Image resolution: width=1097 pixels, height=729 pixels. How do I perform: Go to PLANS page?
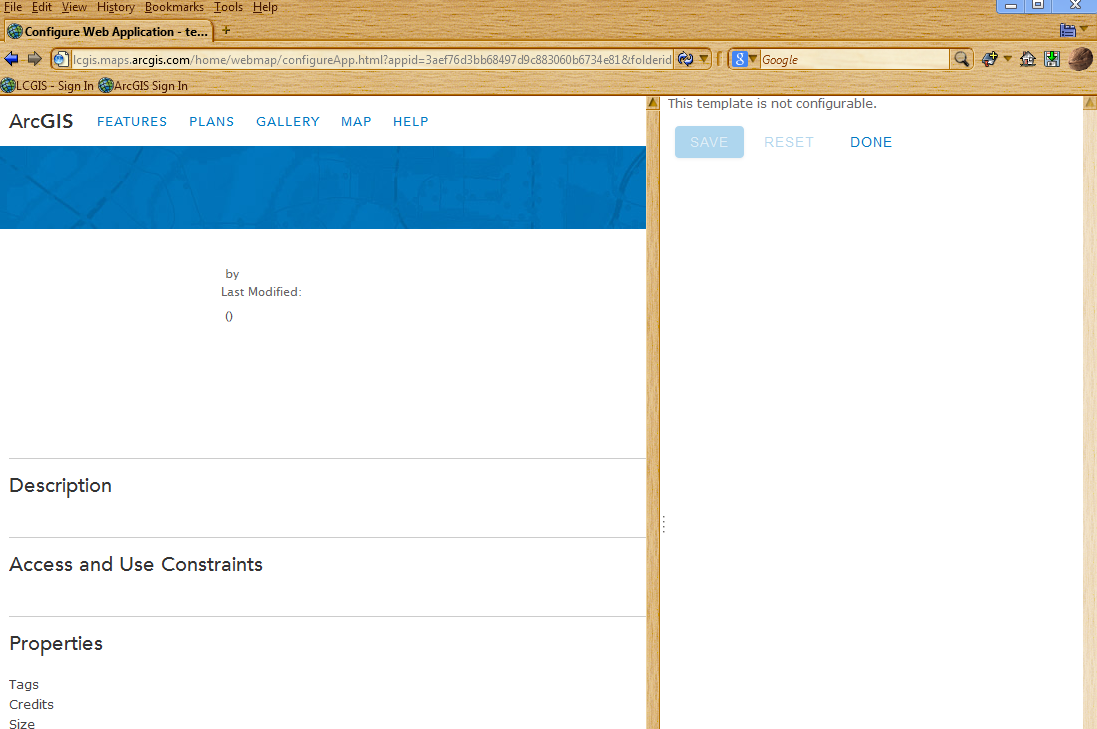click(x=211, y=122)
